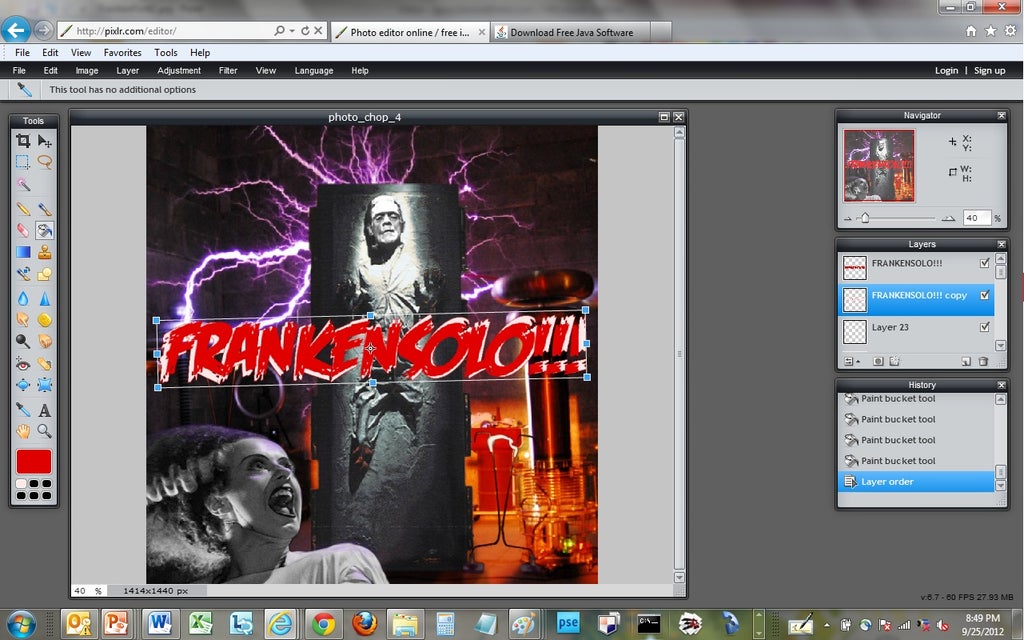Select the Hand pan tool
Image resolution: width=1024 pixels, height=640 pixels.
point(23,431)
